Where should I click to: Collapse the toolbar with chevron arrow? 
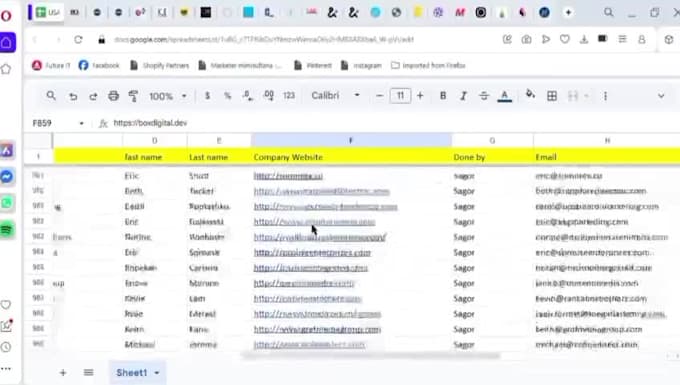click(x=661, y=96)
